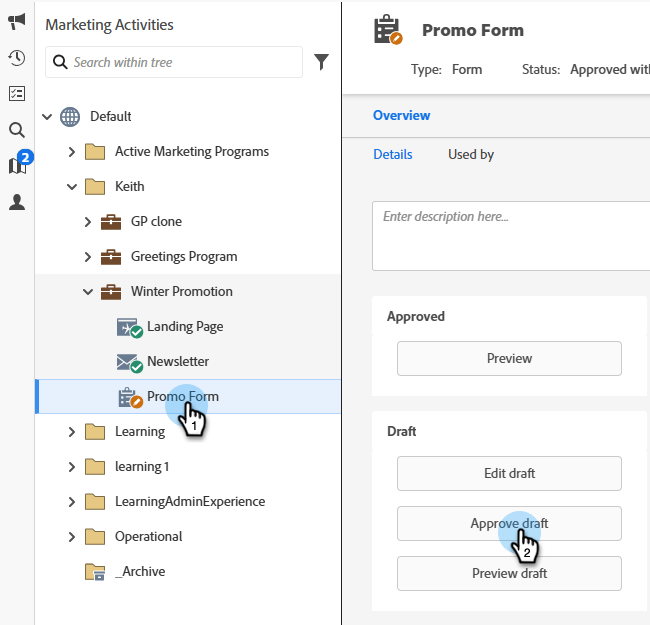Click the Preview draft button
The image size is (650, 625).
click(x=509, y=573)
